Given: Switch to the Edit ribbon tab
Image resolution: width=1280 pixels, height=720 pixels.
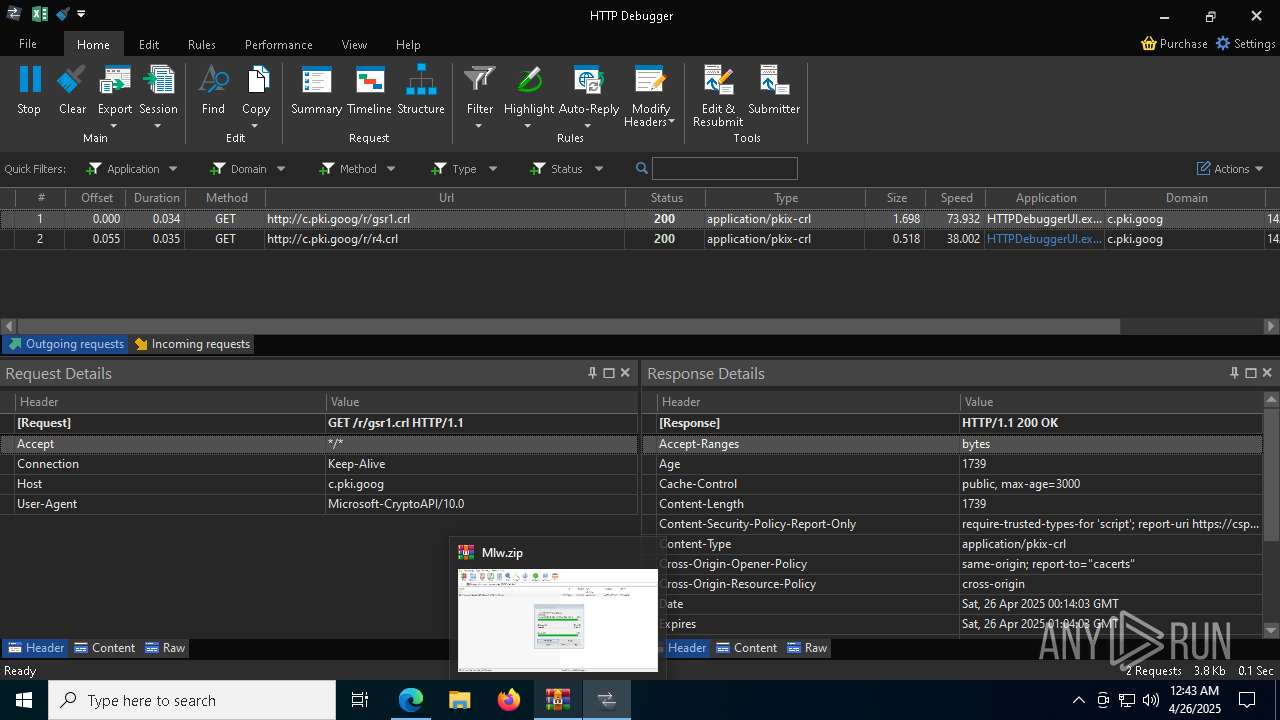Looking at the screenshot, I should [149, 44].
